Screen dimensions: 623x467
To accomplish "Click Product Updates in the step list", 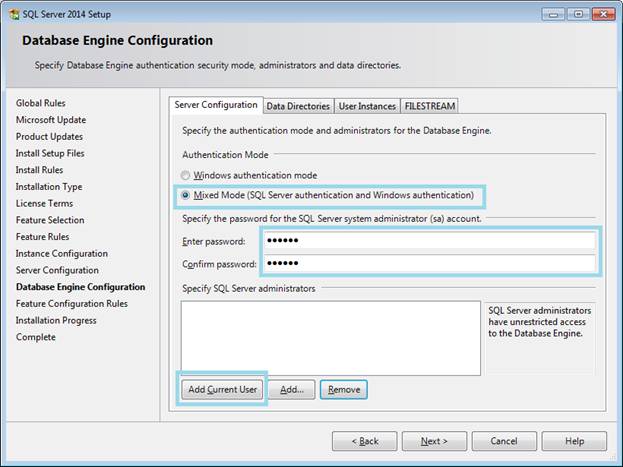I will coord(49,136).
